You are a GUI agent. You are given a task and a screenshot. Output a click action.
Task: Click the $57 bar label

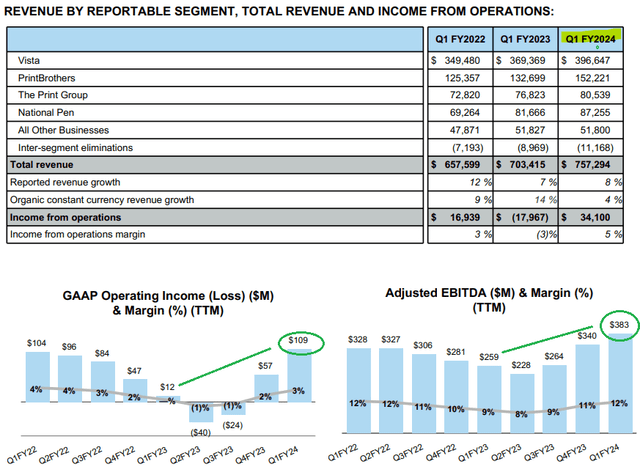pyautogui.click(x=265, y=366)
